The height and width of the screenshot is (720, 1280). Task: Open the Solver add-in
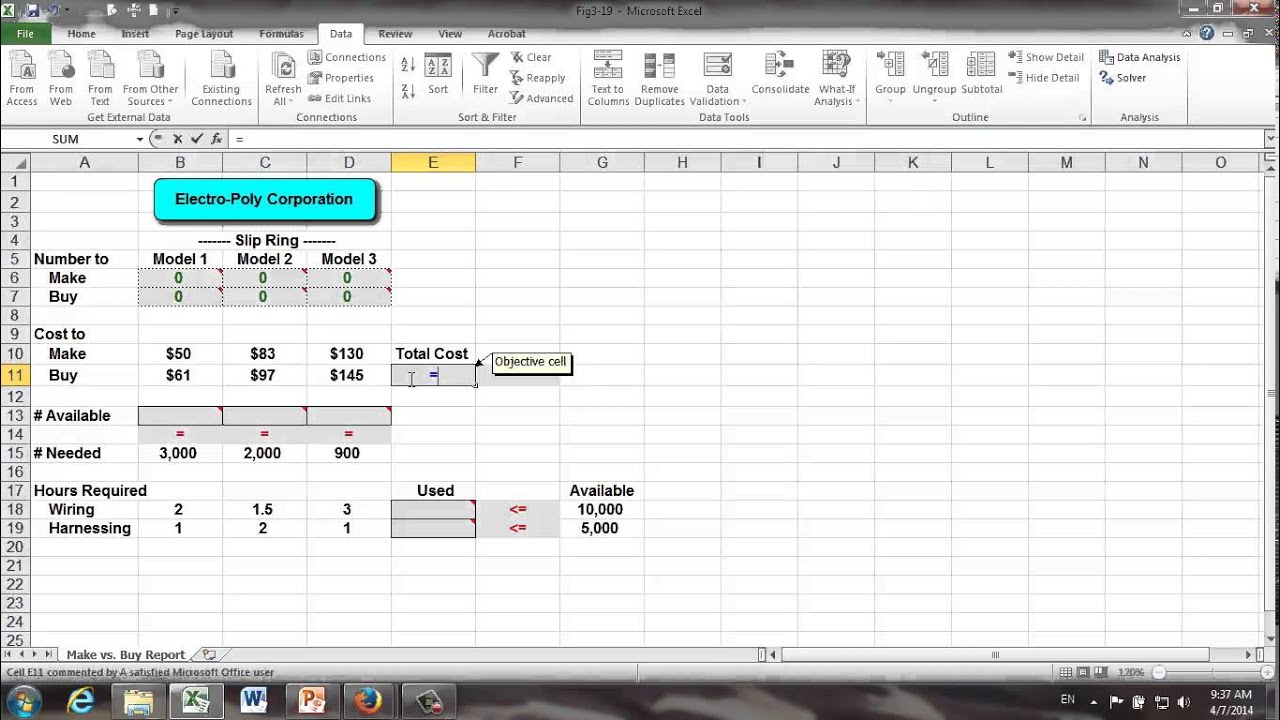(1123, 78)
